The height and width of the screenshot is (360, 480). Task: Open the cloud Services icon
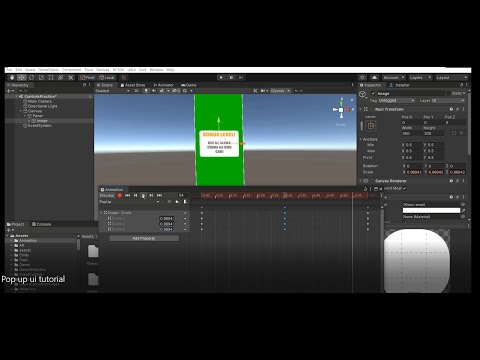[x=374, y=77]
